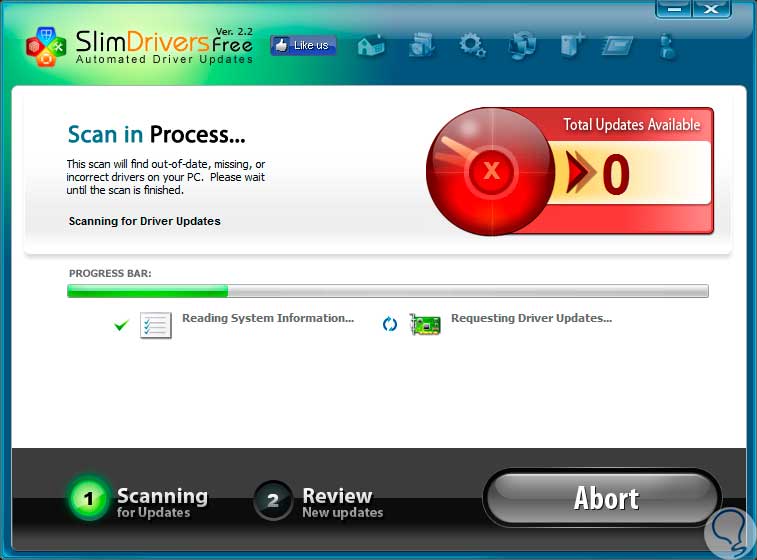Viewport: 757px width, 560px height.
Task: Click 'Requesting Driver Updates...' text
Action: point(532,318)
